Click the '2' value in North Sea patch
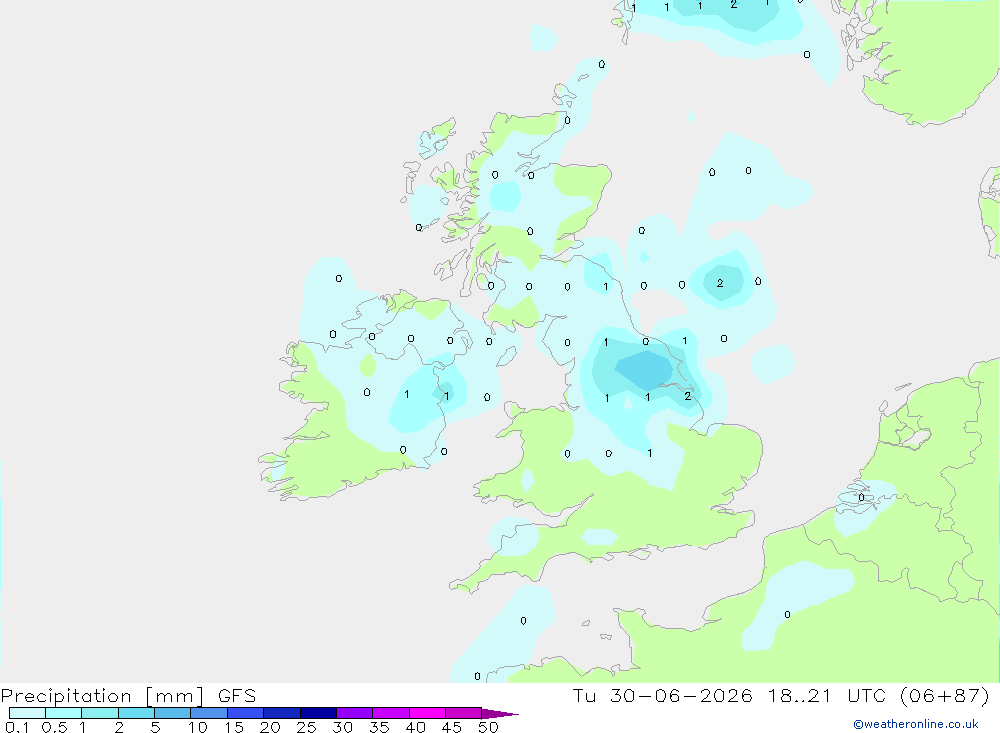1000x733 pixels. pos(720,283)
